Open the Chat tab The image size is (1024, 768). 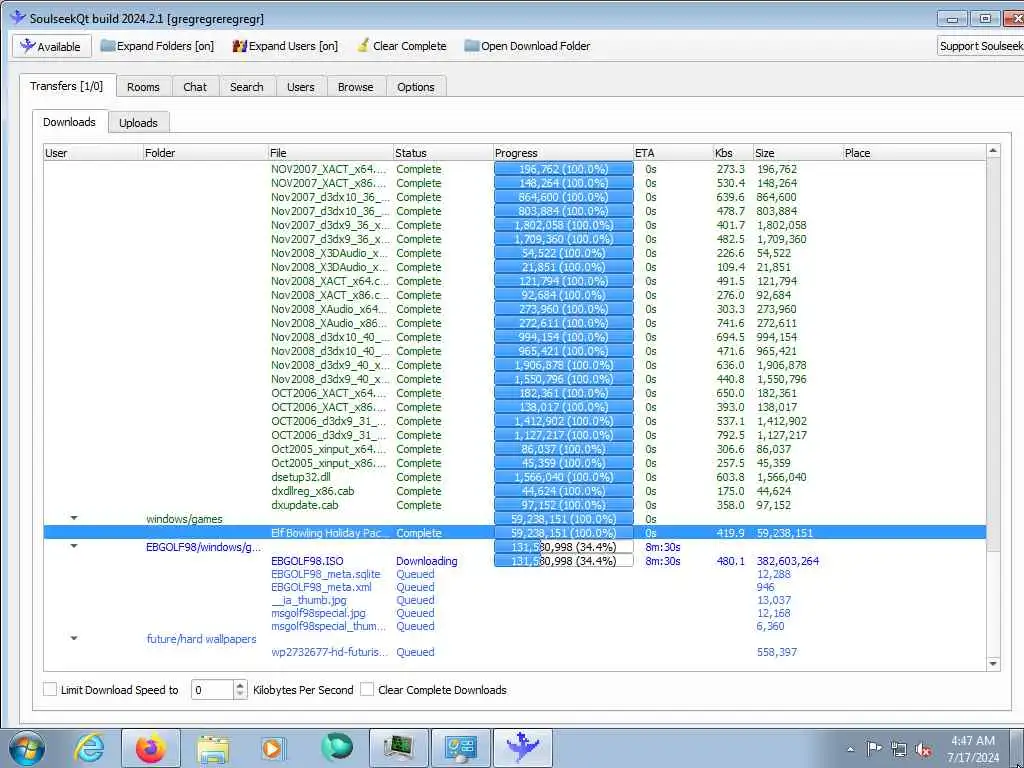(x=195, y=87)
